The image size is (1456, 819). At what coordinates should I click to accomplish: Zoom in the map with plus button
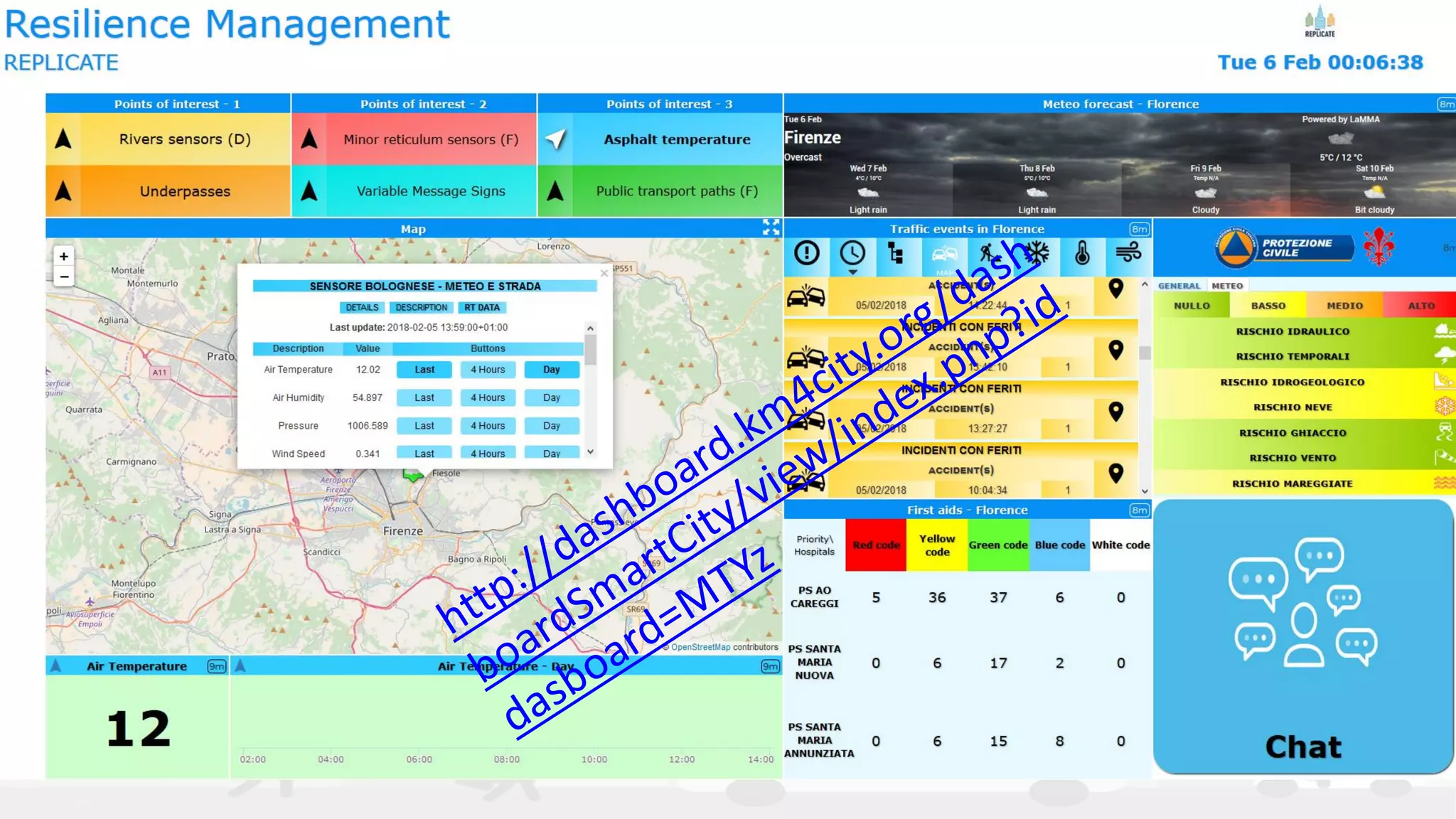[64, 257]
